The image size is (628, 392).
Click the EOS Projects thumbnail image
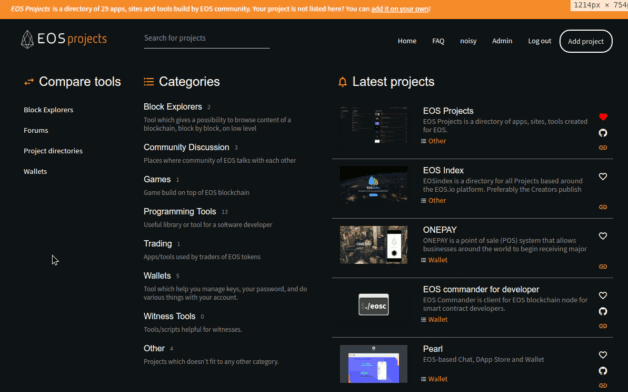point(374,125)
